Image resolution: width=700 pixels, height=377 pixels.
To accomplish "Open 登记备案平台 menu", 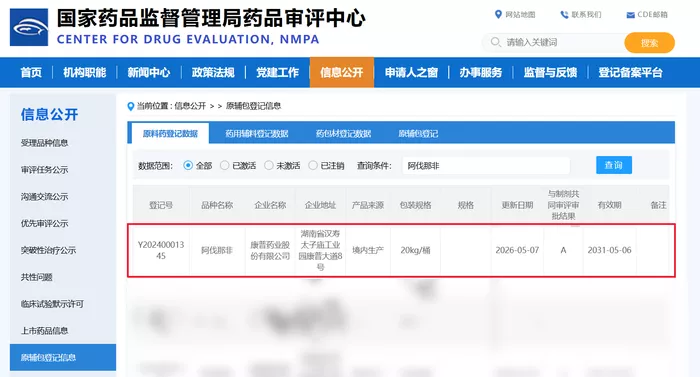I will point(630,72).
